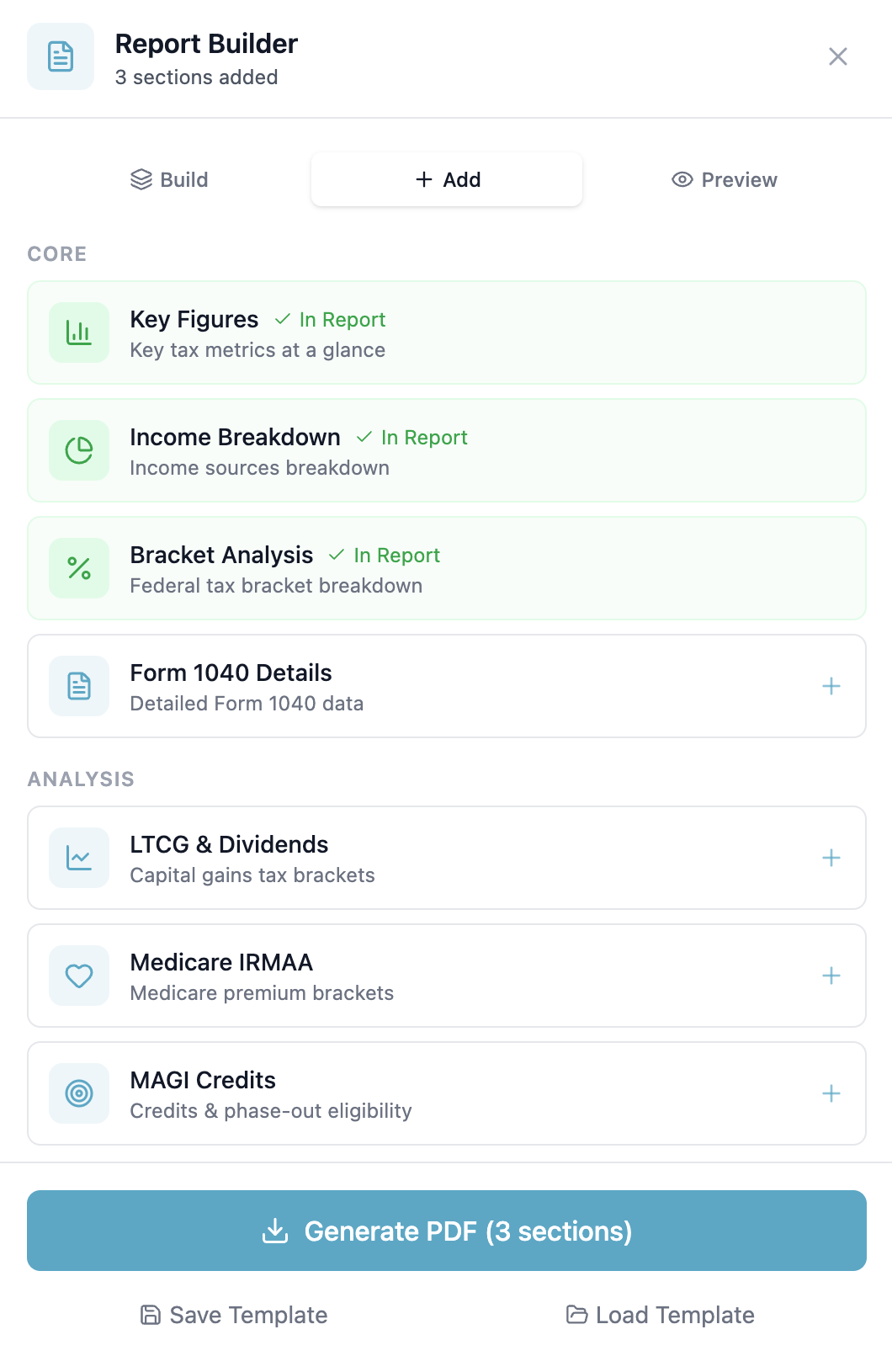
Task: Select the Key Figures bar chart icon
Action: point(77,332)
